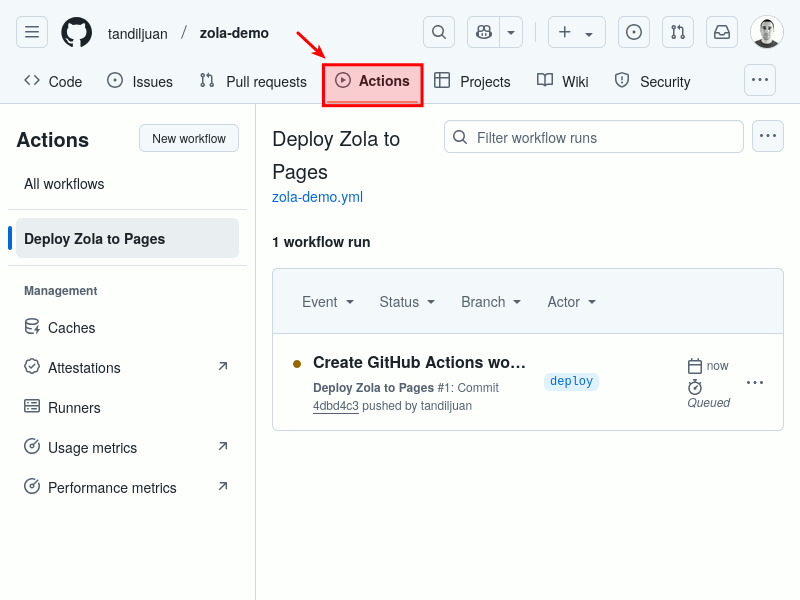Viewport: 800px width, 600px height.
Task: Switch to the Projects tab
Action: tap(472, 82)
